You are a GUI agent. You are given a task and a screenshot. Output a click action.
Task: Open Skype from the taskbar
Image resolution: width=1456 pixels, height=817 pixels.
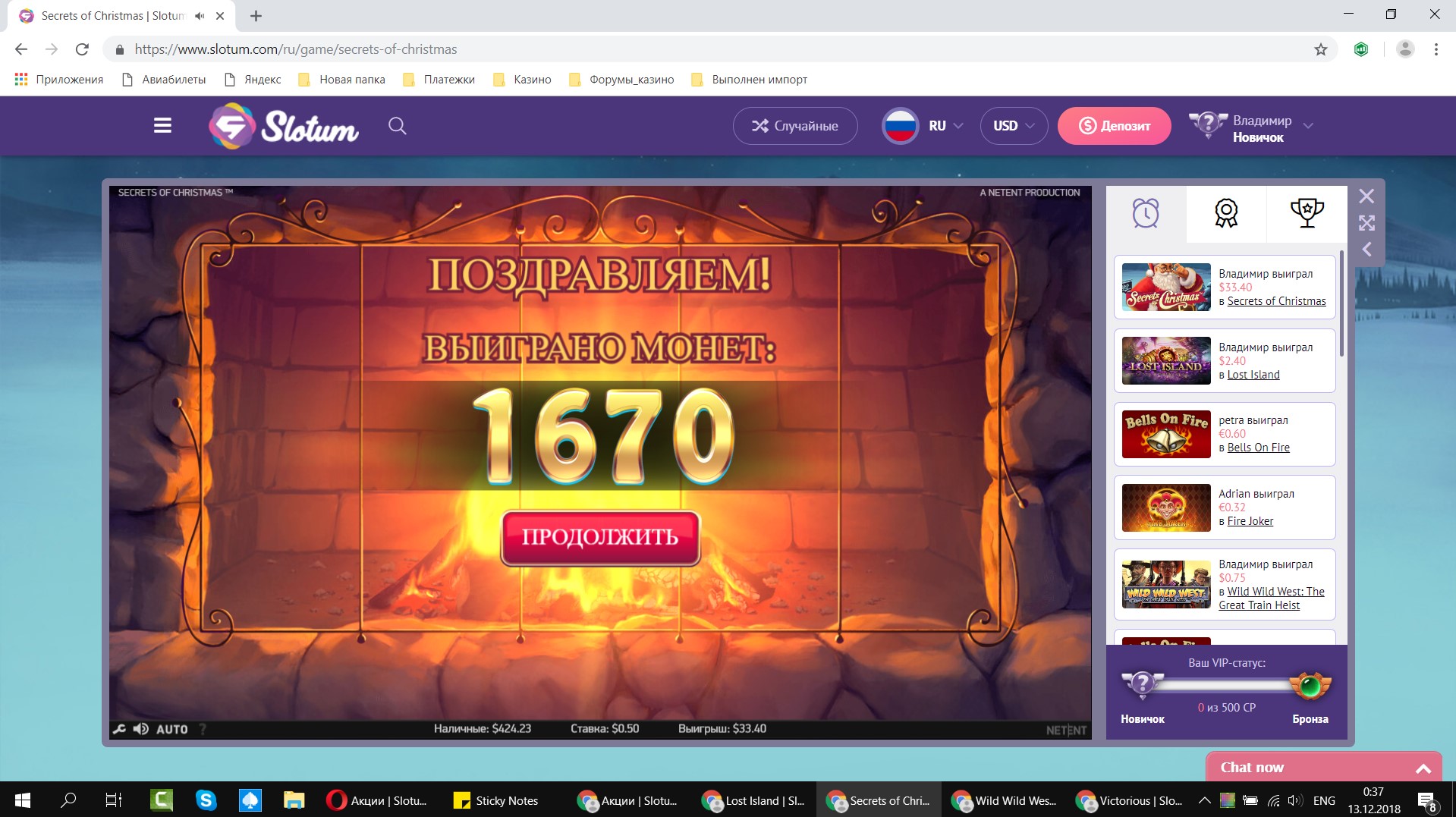click(x=206, y=800)
